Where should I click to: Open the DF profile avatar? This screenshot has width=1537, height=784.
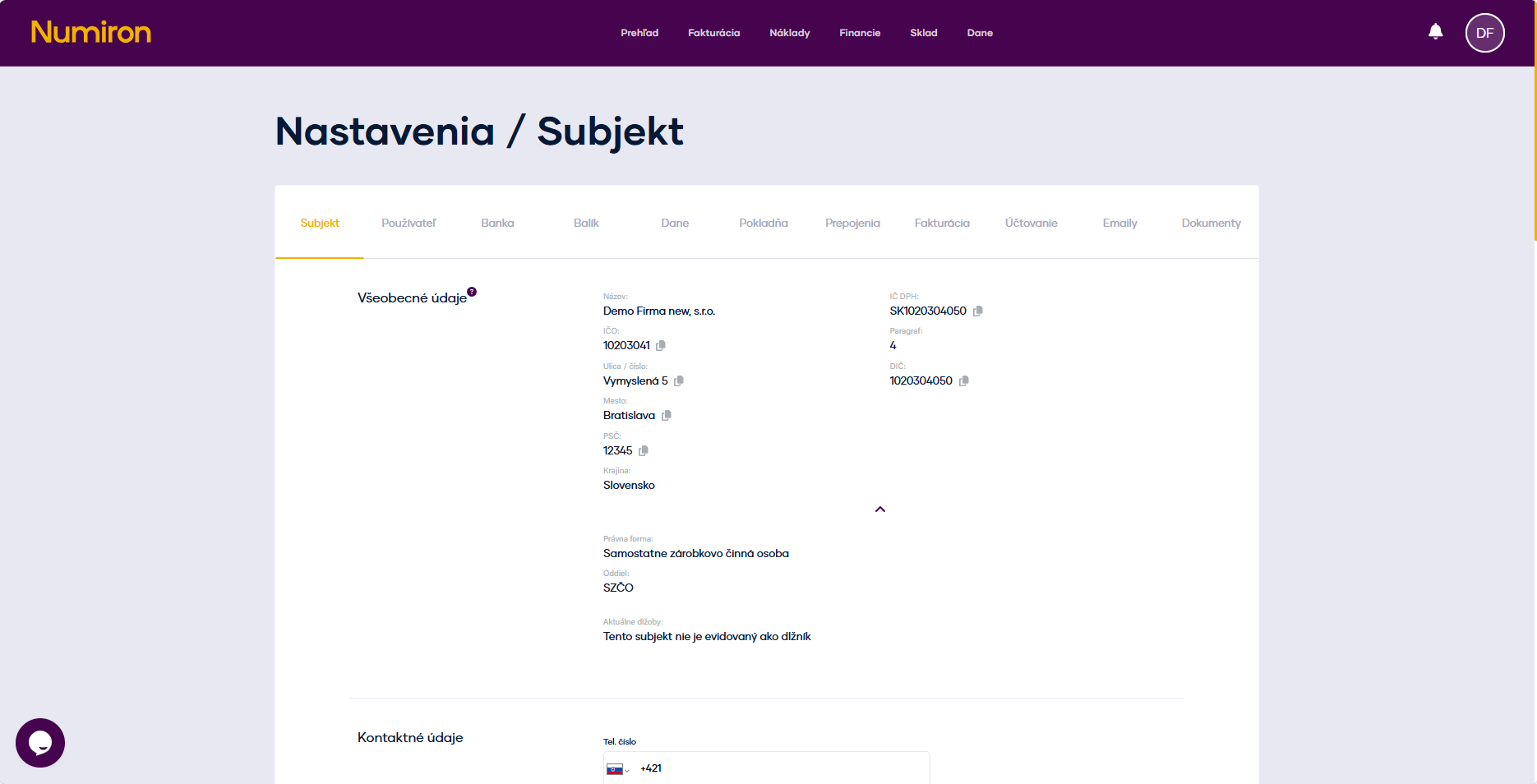coord(1484,33)
